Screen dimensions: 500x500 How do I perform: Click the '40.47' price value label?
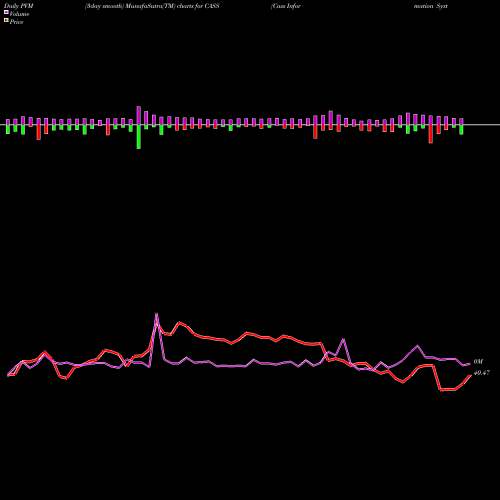[x=482, y=373]
